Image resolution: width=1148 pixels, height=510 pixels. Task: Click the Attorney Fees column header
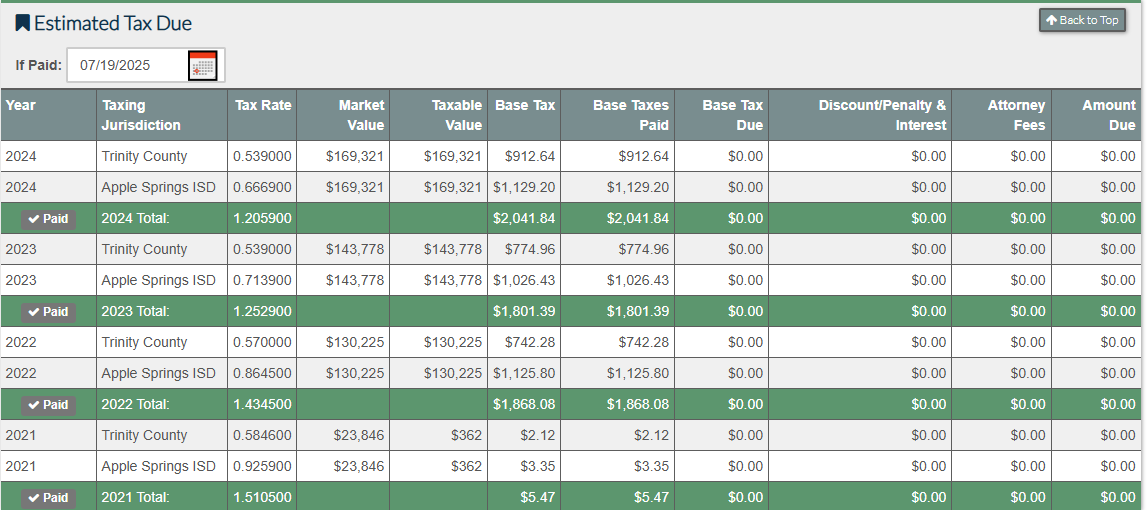pos(1015,115)
